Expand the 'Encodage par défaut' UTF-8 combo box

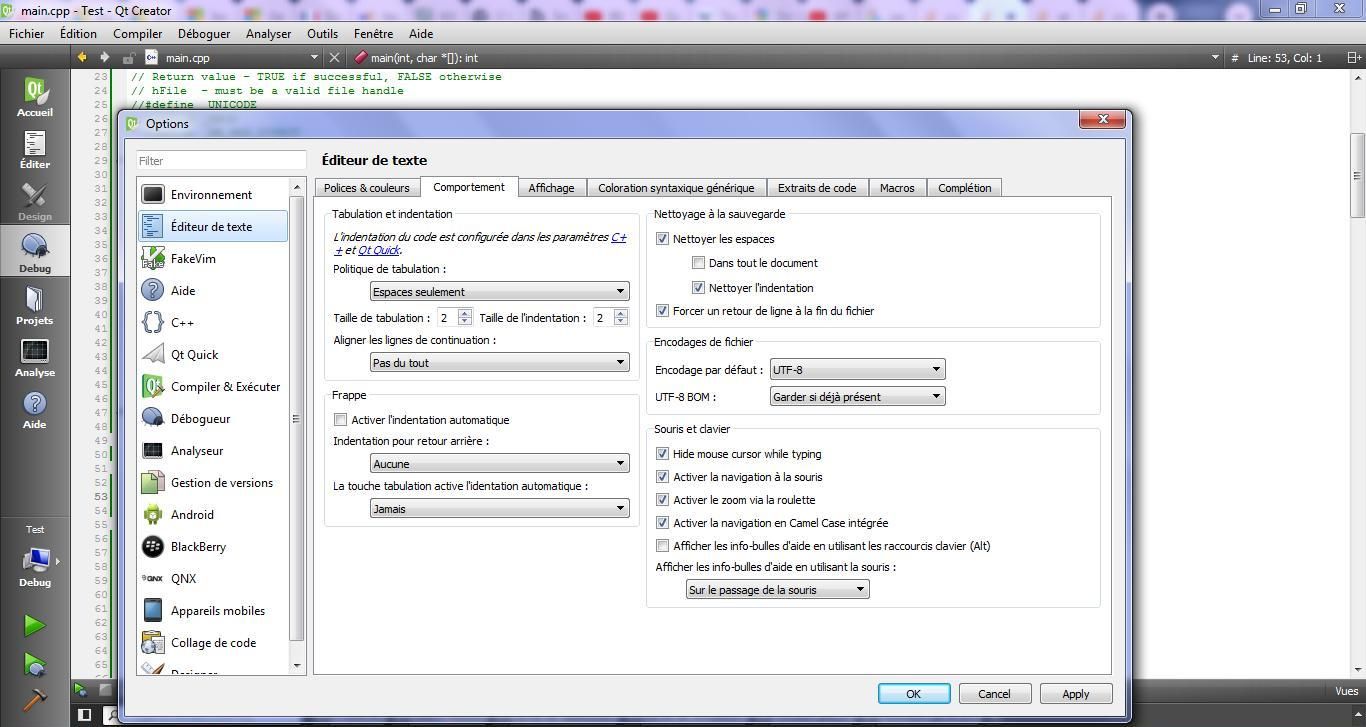point(857,370)
